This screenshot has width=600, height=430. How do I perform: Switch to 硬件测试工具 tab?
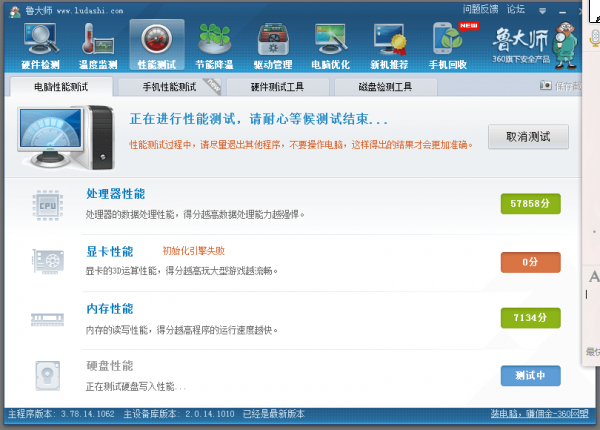coord(277,87)
